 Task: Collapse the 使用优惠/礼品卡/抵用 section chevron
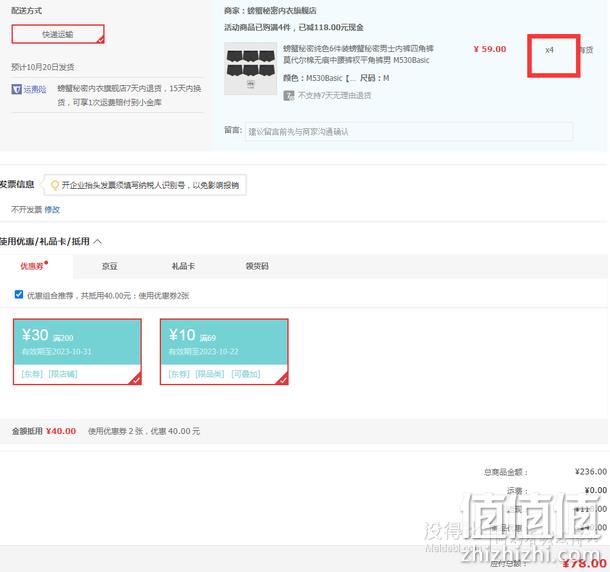[x=98, y=242]
